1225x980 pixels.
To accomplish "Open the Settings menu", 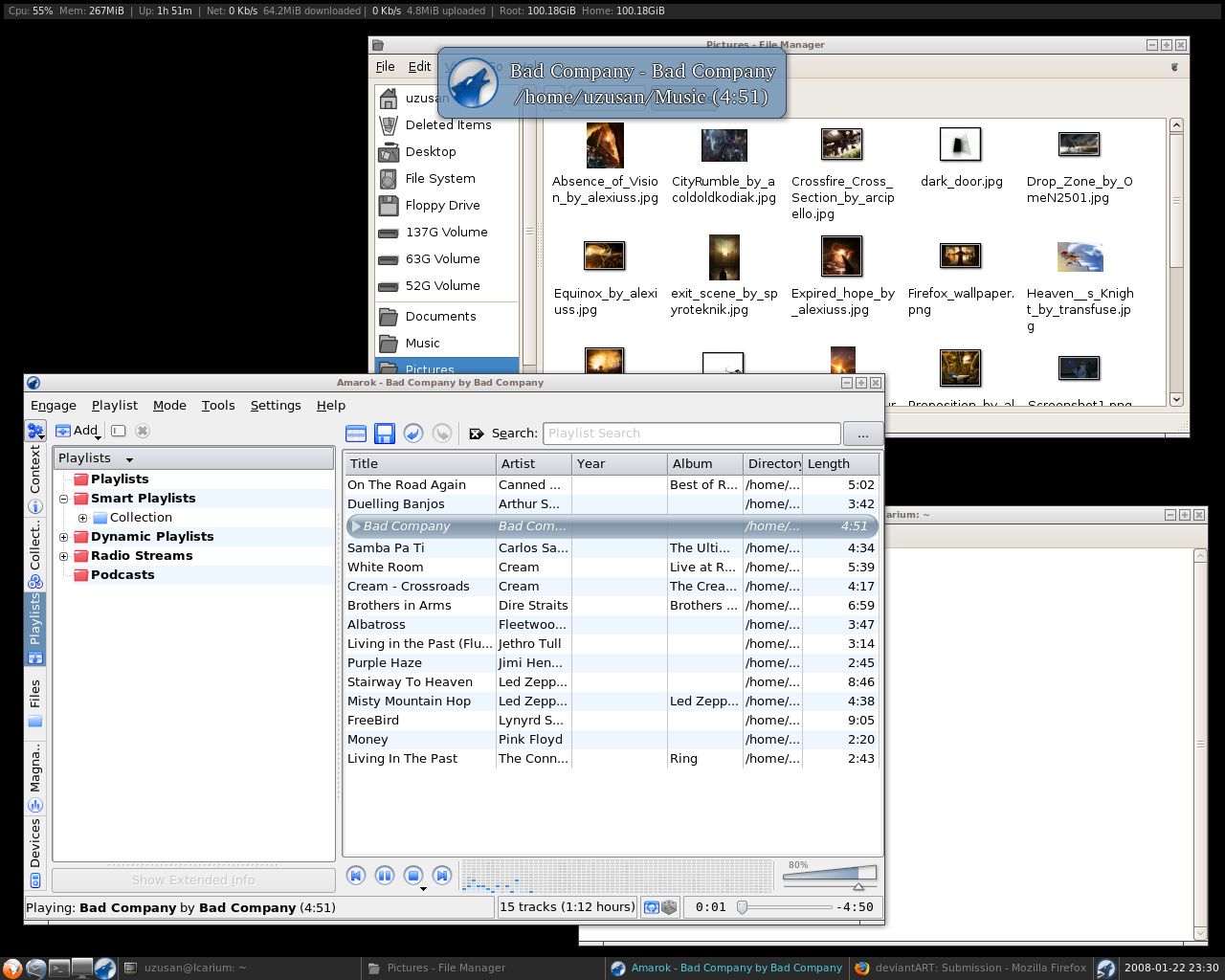I will [276, 406].
